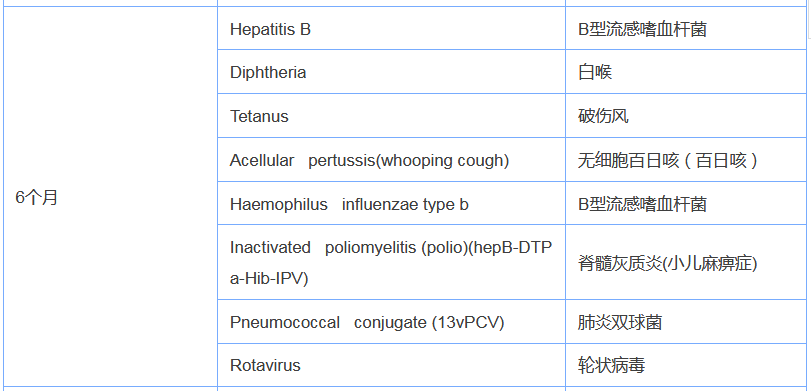Screen dimensions: 811x391
Task: Select the 轮状病毒 cell
Action: 686,365
